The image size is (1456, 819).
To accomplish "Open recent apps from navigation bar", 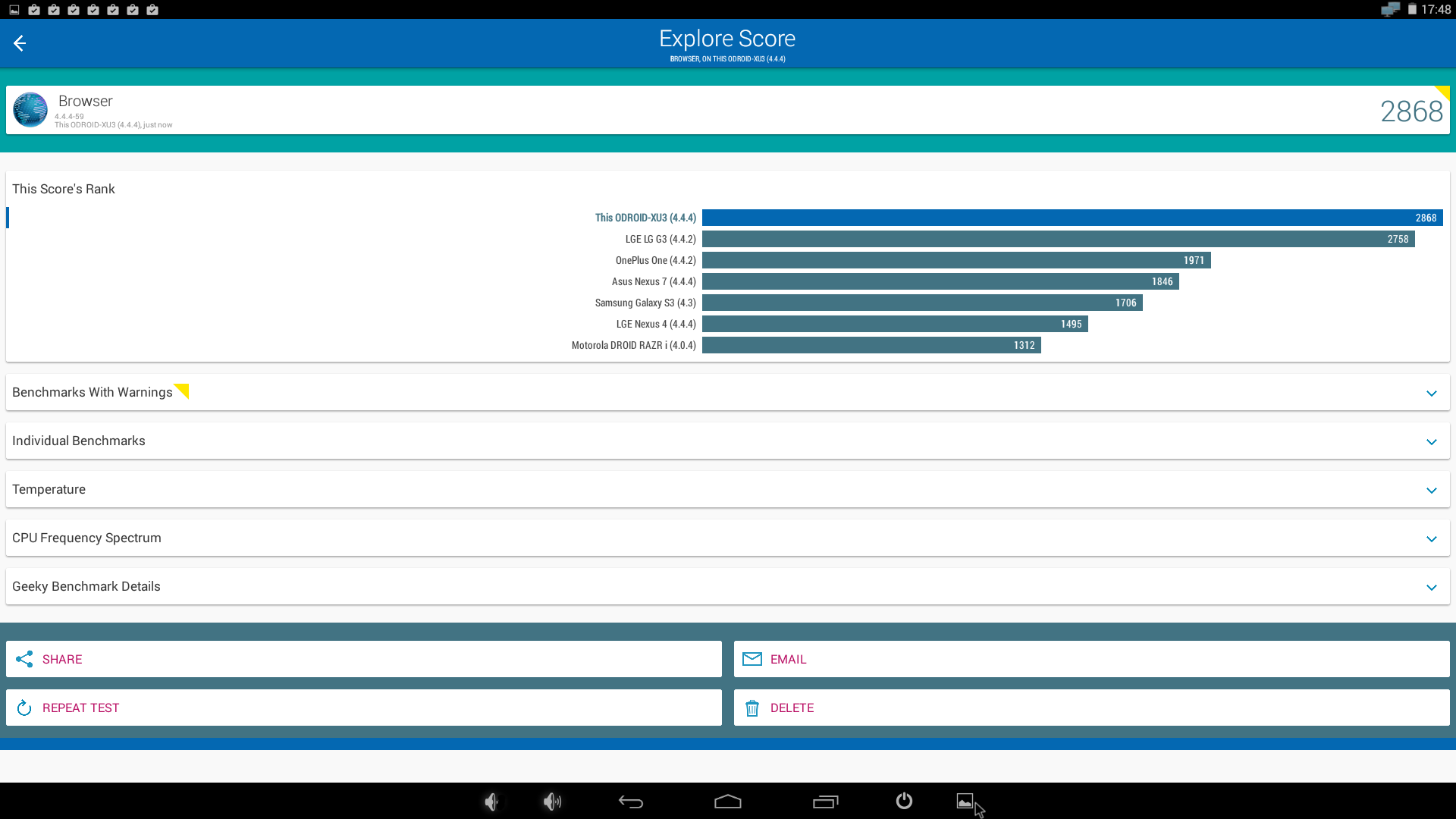I will 826,802.
